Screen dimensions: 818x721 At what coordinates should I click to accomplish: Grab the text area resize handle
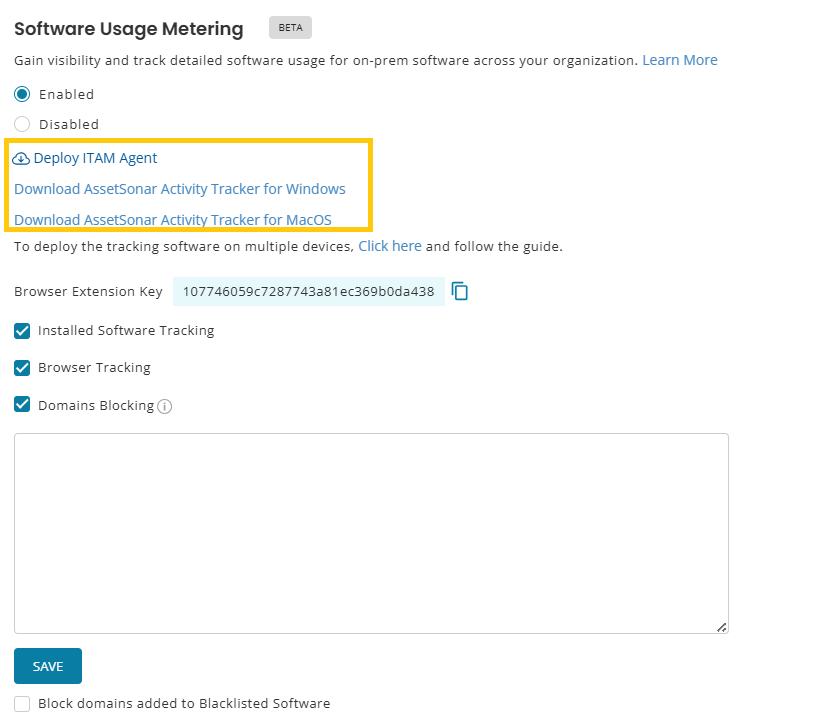(x=721, y=626)
